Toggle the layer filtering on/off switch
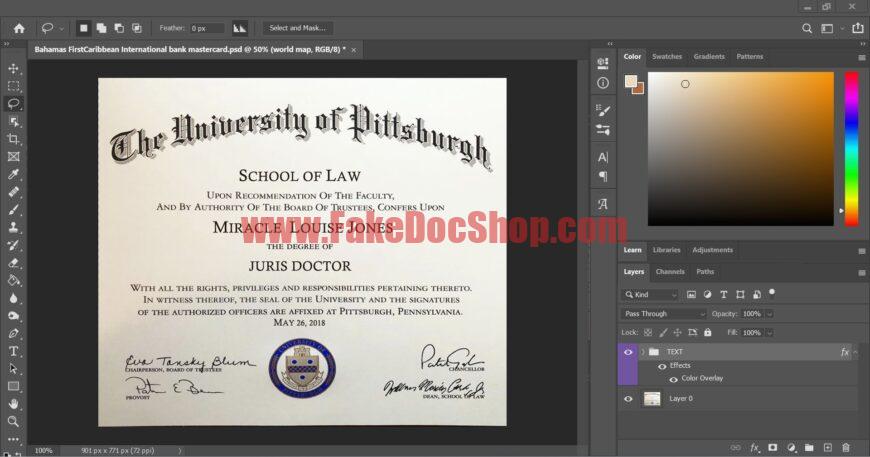Image resolution: width=870 pixels, height=457 pixels. [772, 293]
